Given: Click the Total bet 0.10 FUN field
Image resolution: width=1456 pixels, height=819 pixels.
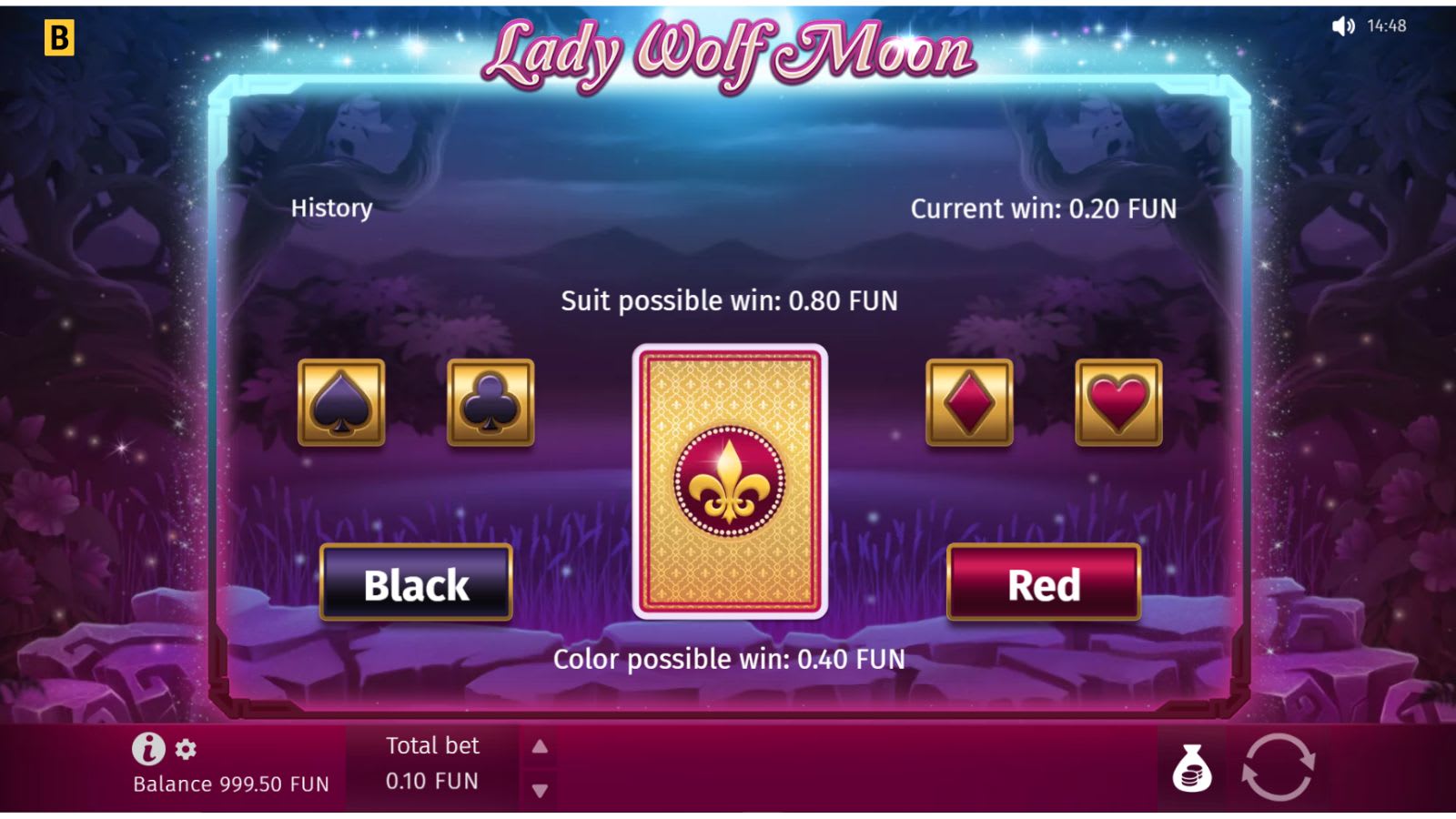Looking at the screenshot, I should click(432, 763).
